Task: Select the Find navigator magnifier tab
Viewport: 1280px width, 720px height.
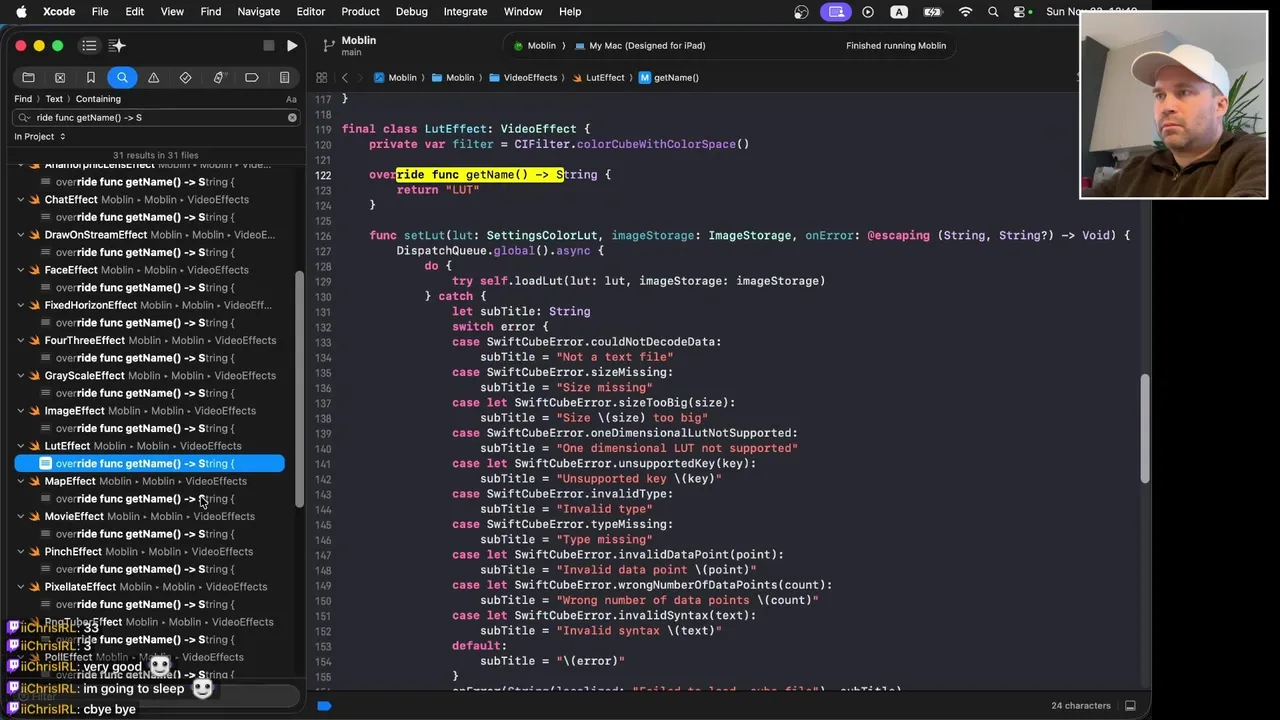Action: (x=122, y=77)
